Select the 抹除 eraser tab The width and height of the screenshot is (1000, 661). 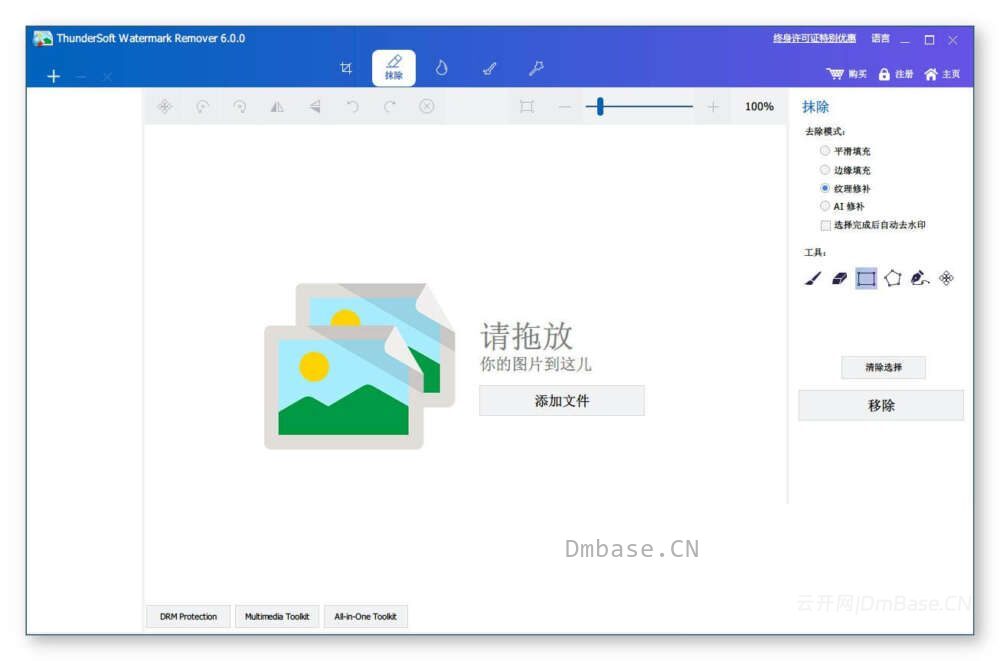tap(393, 68)
